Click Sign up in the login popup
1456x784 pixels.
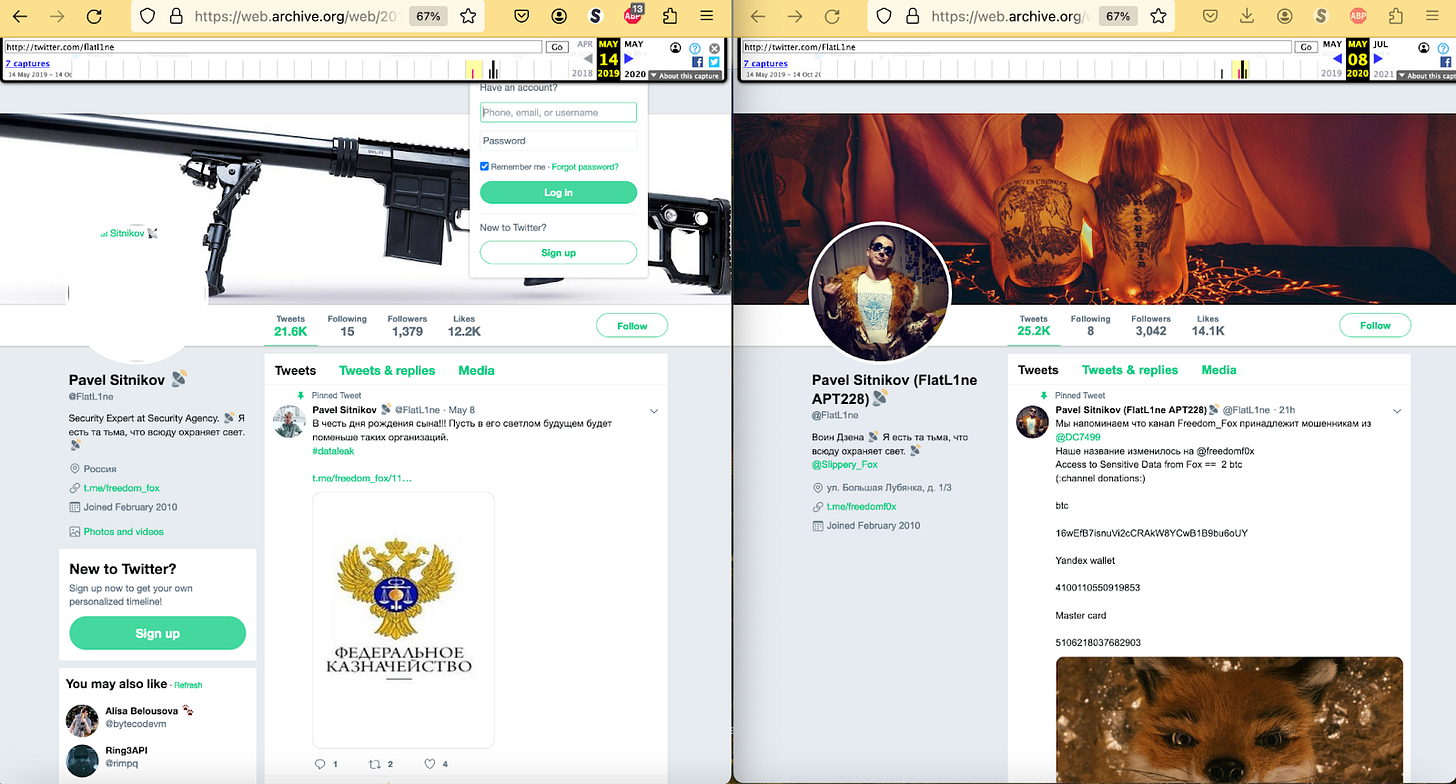pos(558,253)
